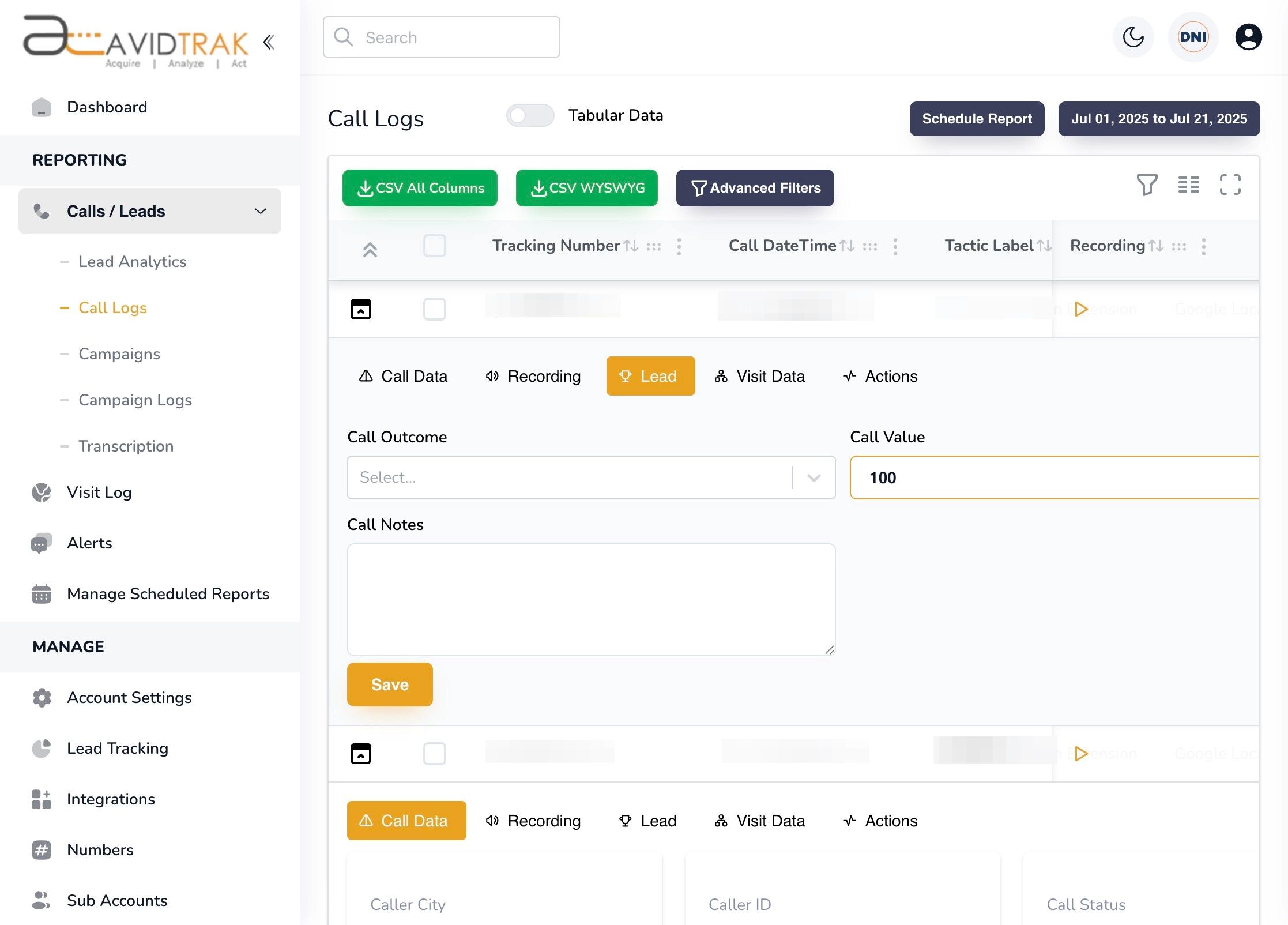Expand the table to fullscreen icon
This screenshot has height=925, width=1288.
click(x=1230, y=185)
